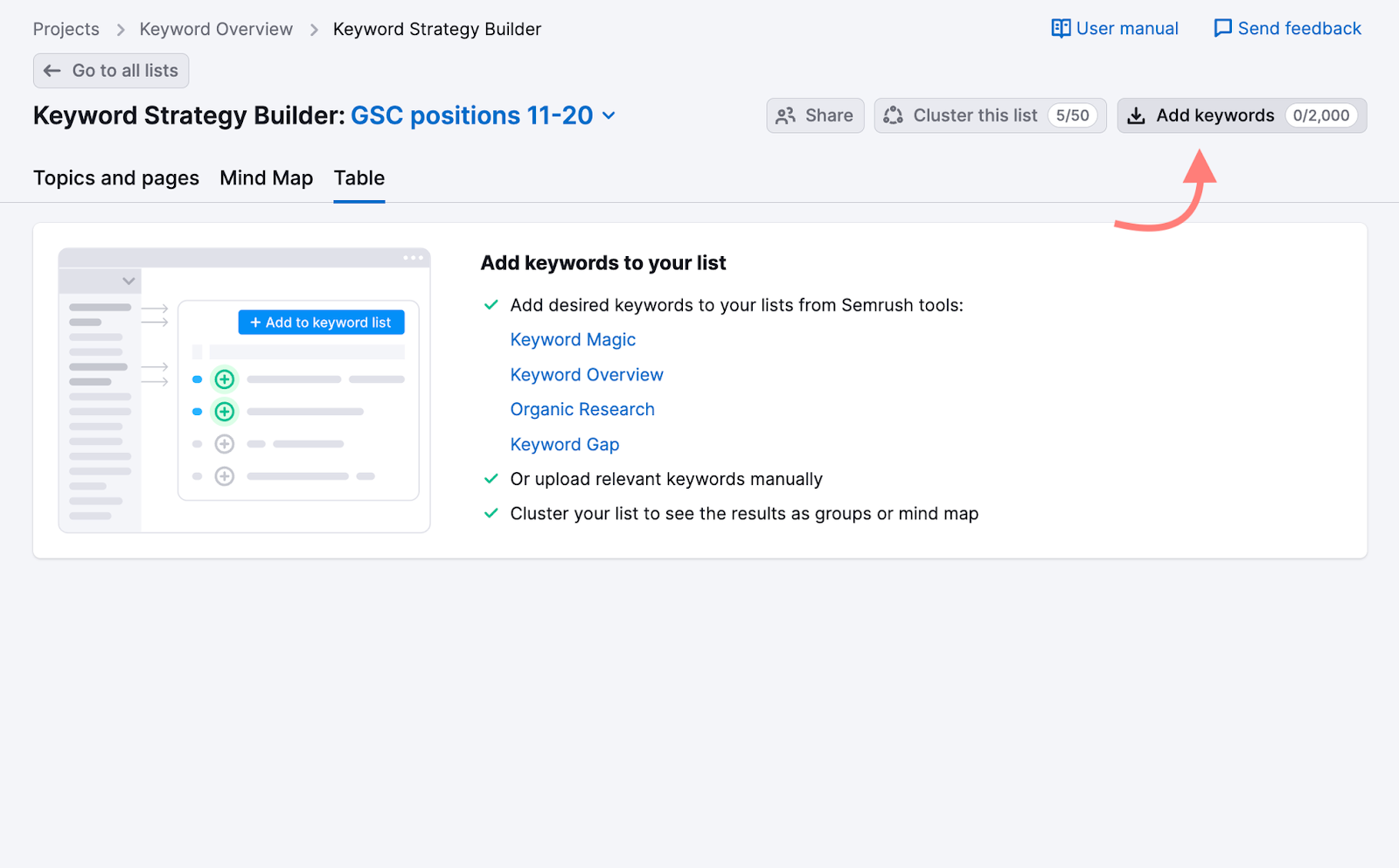Click the Share people icon
Viewport: 1399px width, 868px height.
[x=785, y=115]
